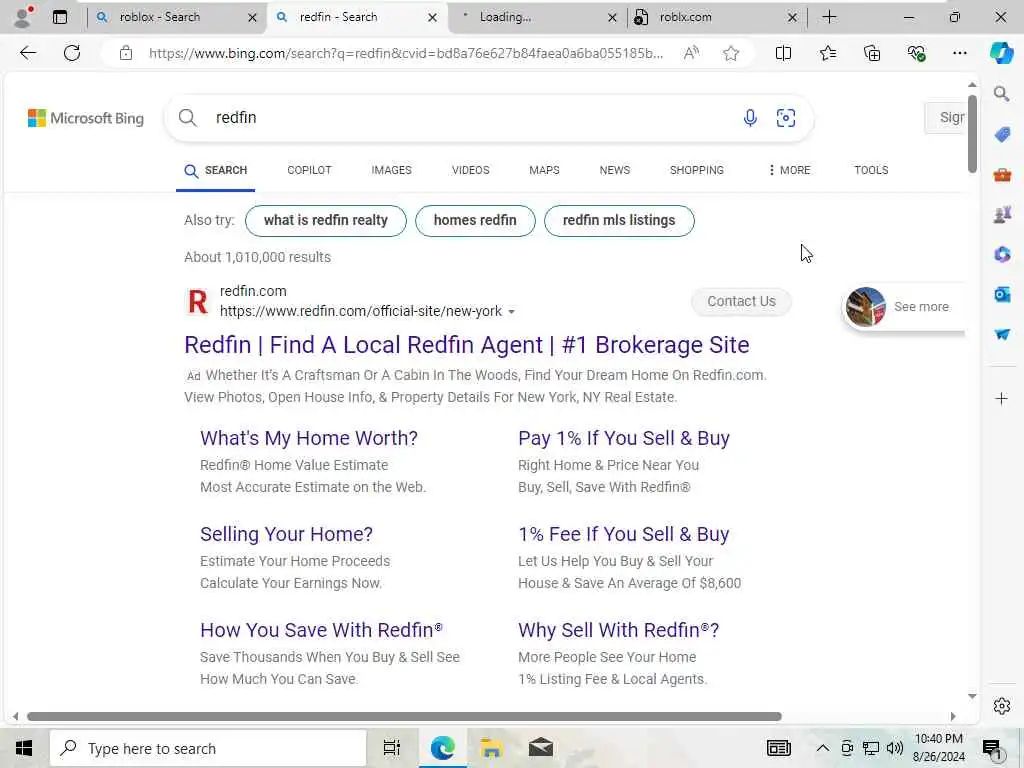Open the sidebar Shopping tag icon
The height and width of the screenshot is (768, 1024).
[x=1002, y=135]
